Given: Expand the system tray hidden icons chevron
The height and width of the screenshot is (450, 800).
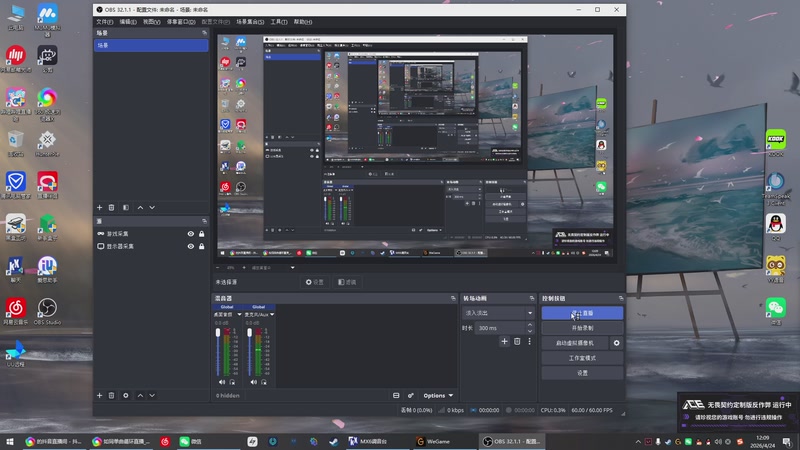Looking at the screenshot, I should [x=638, y=442].
